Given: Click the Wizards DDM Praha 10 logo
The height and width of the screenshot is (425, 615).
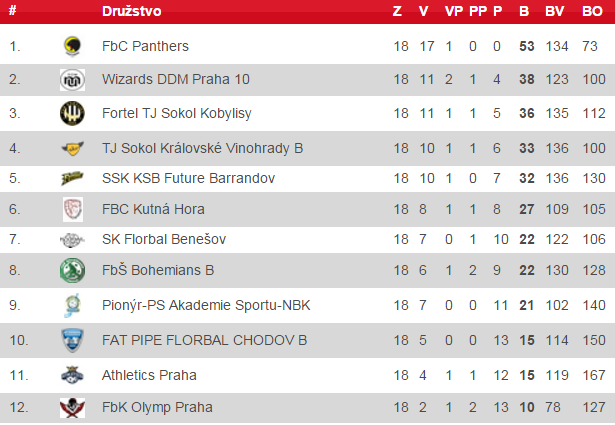Looking at the screenshot, I should point(72,79).
